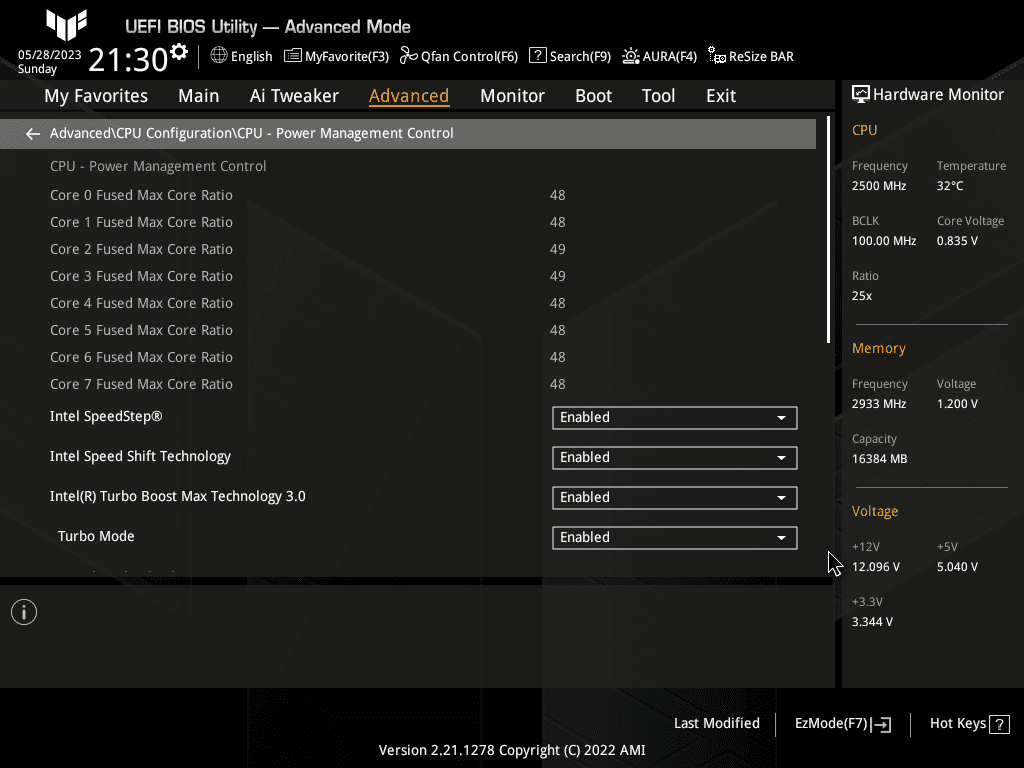Select Core 3 Fused Max Core Ratio row

408,276
